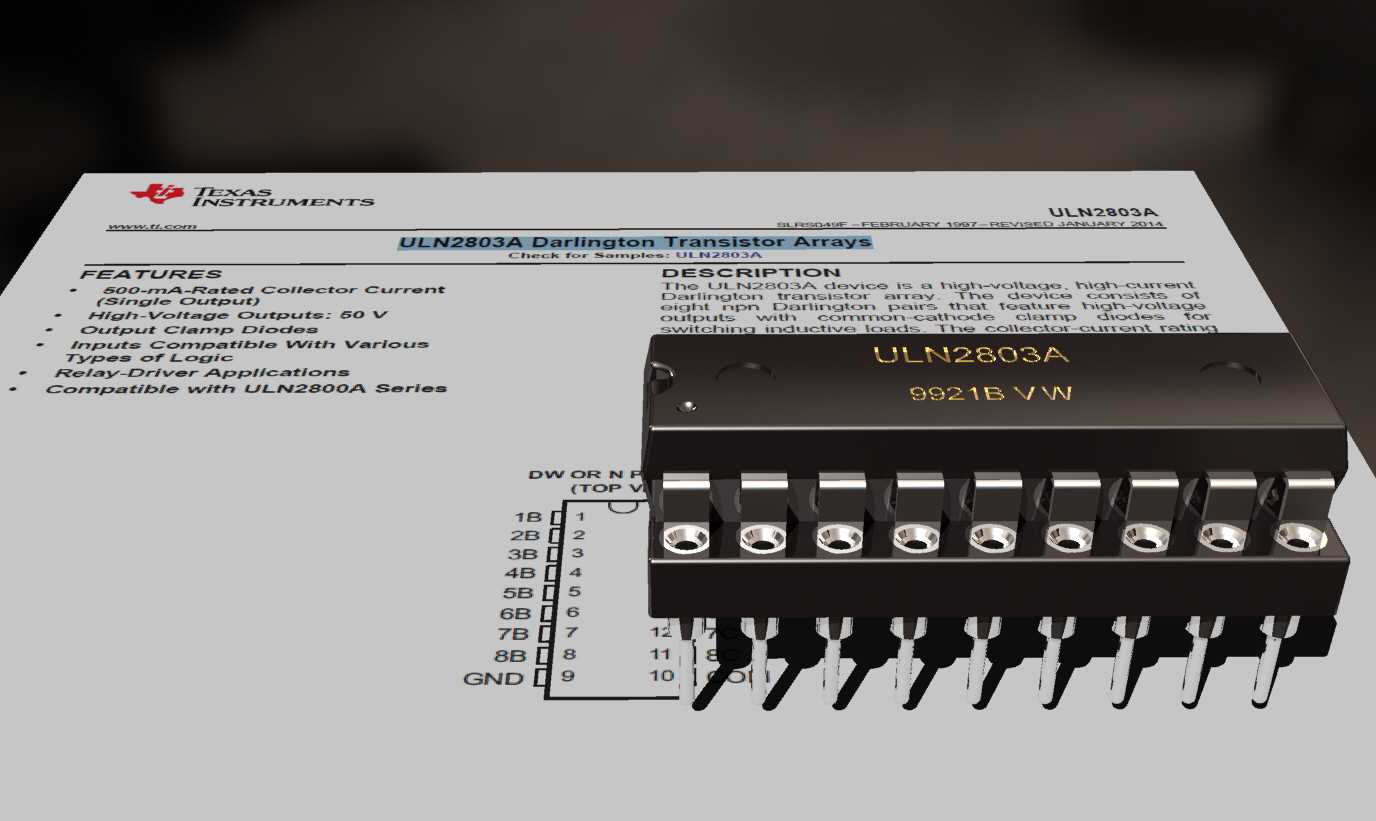The height and width of the screenshot is (821, 1376).
Task: Select the Compatible with ULN2800A Series feature
Action: pos(246,388)
